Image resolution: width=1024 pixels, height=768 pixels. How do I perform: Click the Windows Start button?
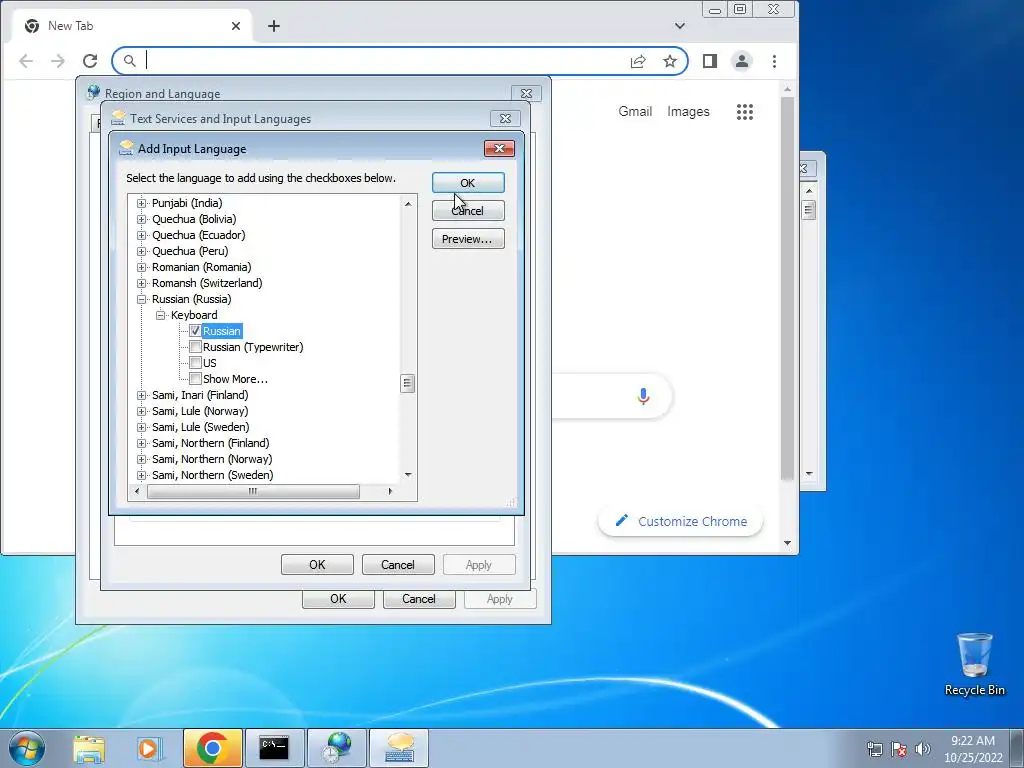[27, 748]
